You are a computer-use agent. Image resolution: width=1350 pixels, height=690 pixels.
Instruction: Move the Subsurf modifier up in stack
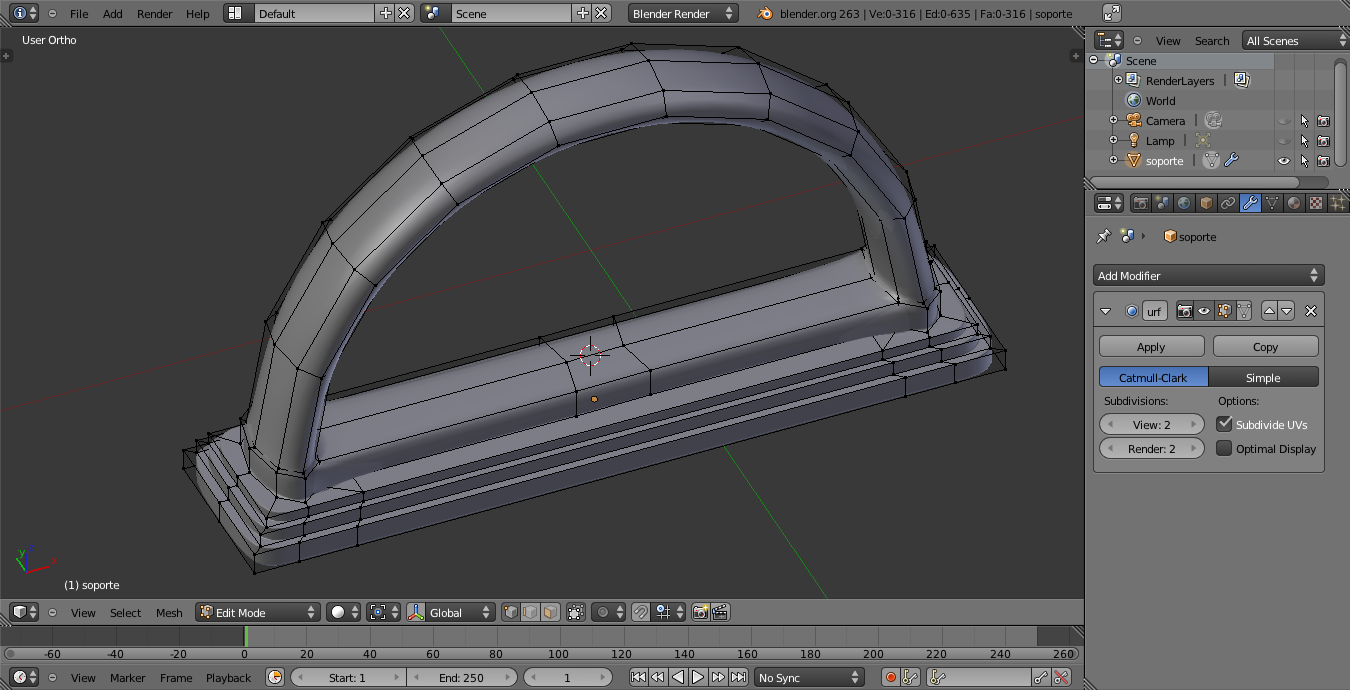(1269, 311)
